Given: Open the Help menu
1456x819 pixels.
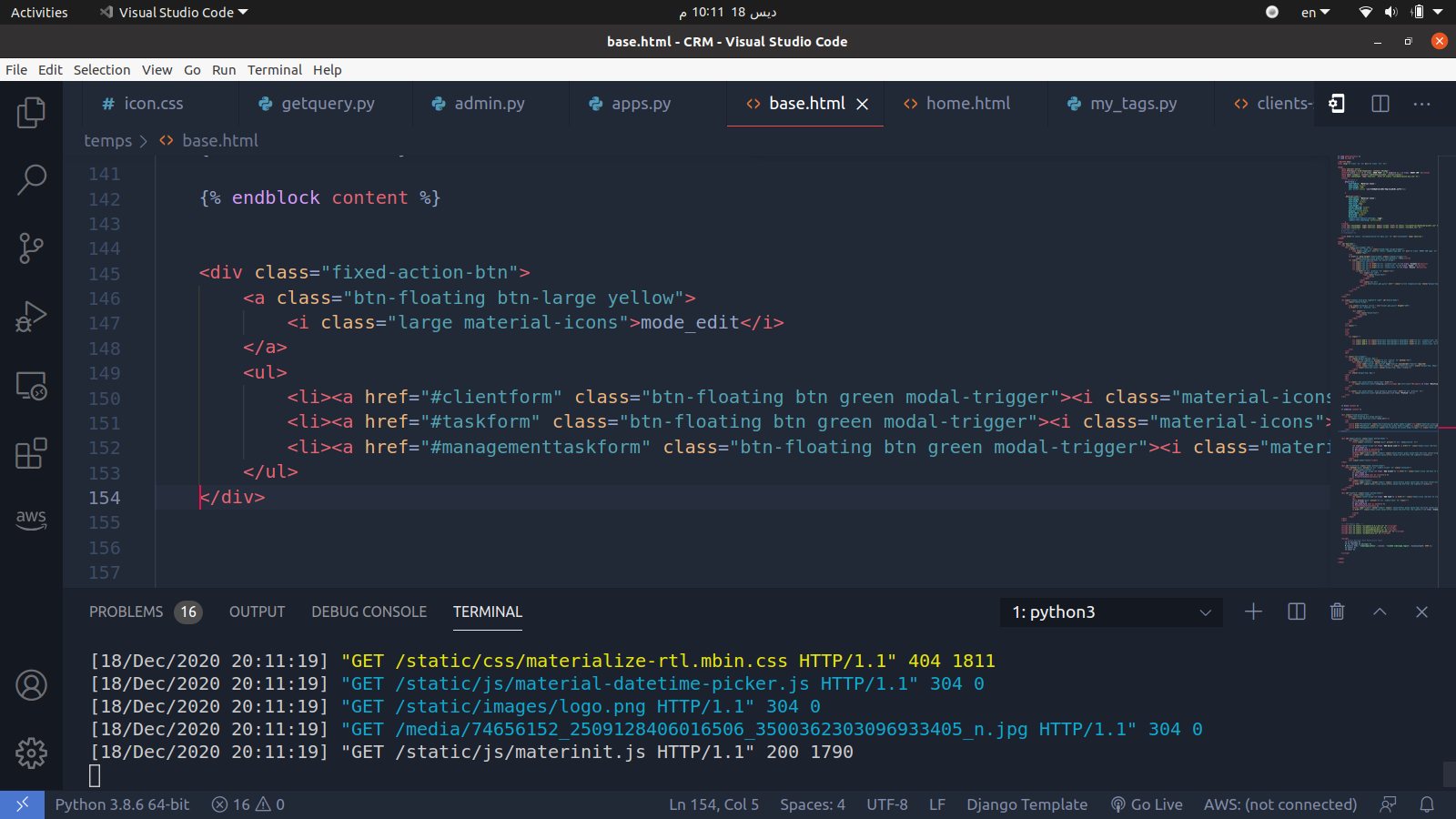Looking at the screenshot, I should [x=327, y=70].
